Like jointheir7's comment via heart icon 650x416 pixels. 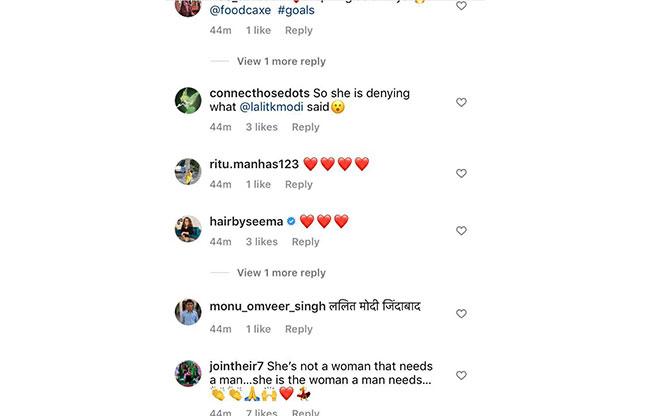pos(461,375)
